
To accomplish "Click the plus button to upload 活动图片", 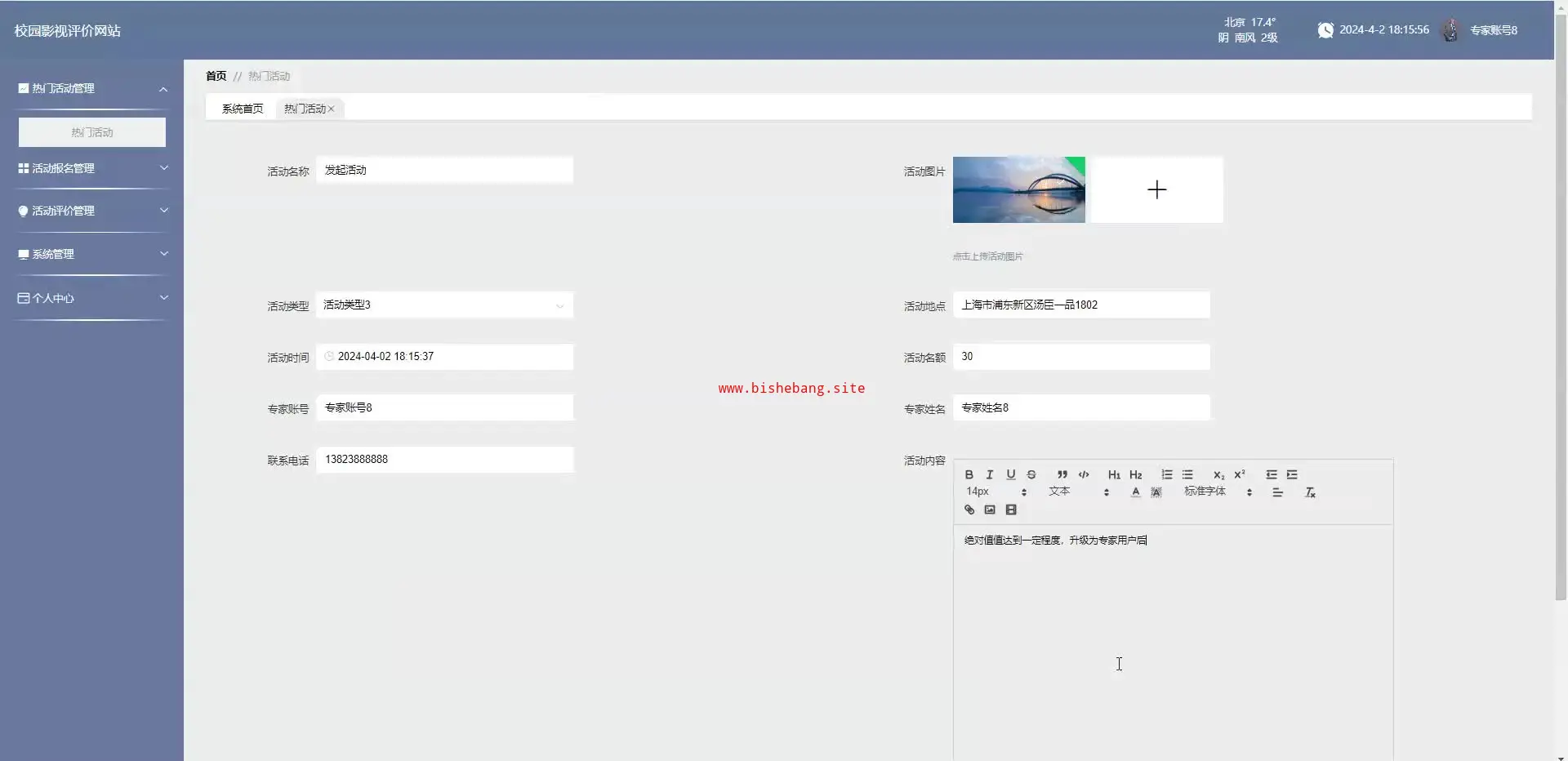I will [1157, 189].
